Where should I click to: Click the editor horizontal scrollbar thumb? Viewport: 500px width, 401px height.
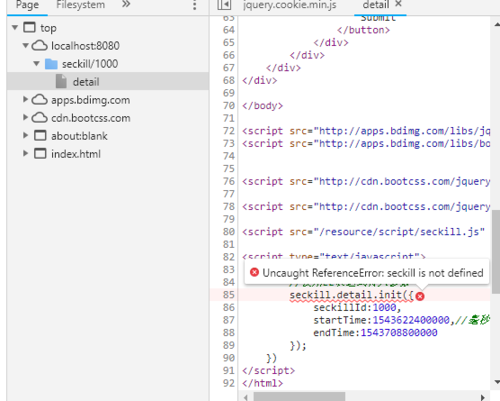coord(299,397)
